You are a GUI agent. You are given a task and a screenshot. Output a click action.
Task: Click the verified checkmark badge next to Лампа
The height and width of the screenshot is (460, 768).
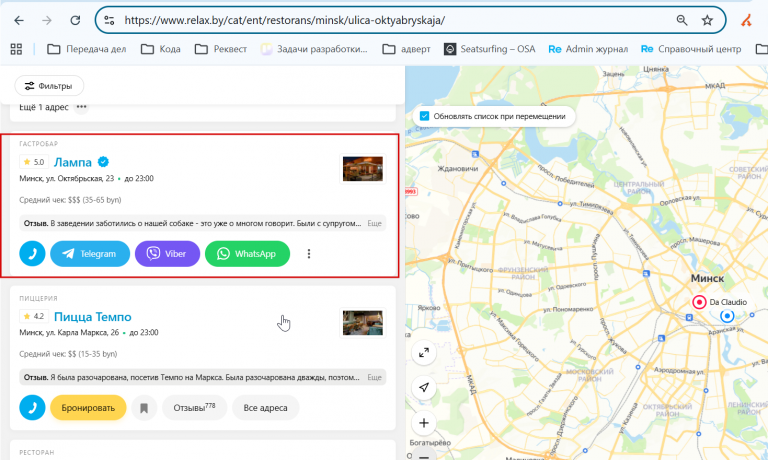(103, 162)
